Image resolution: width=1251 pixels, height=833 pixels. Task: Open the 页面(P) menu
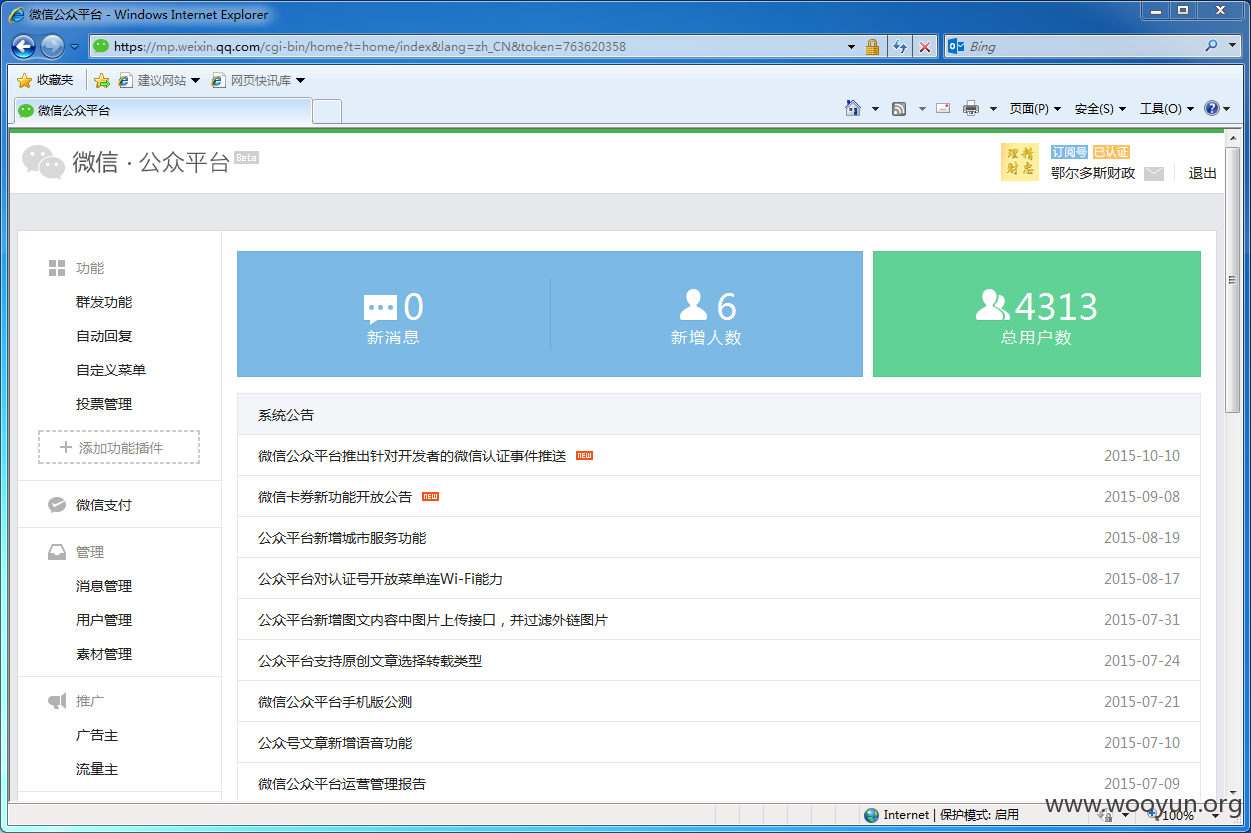[1035, 109]
